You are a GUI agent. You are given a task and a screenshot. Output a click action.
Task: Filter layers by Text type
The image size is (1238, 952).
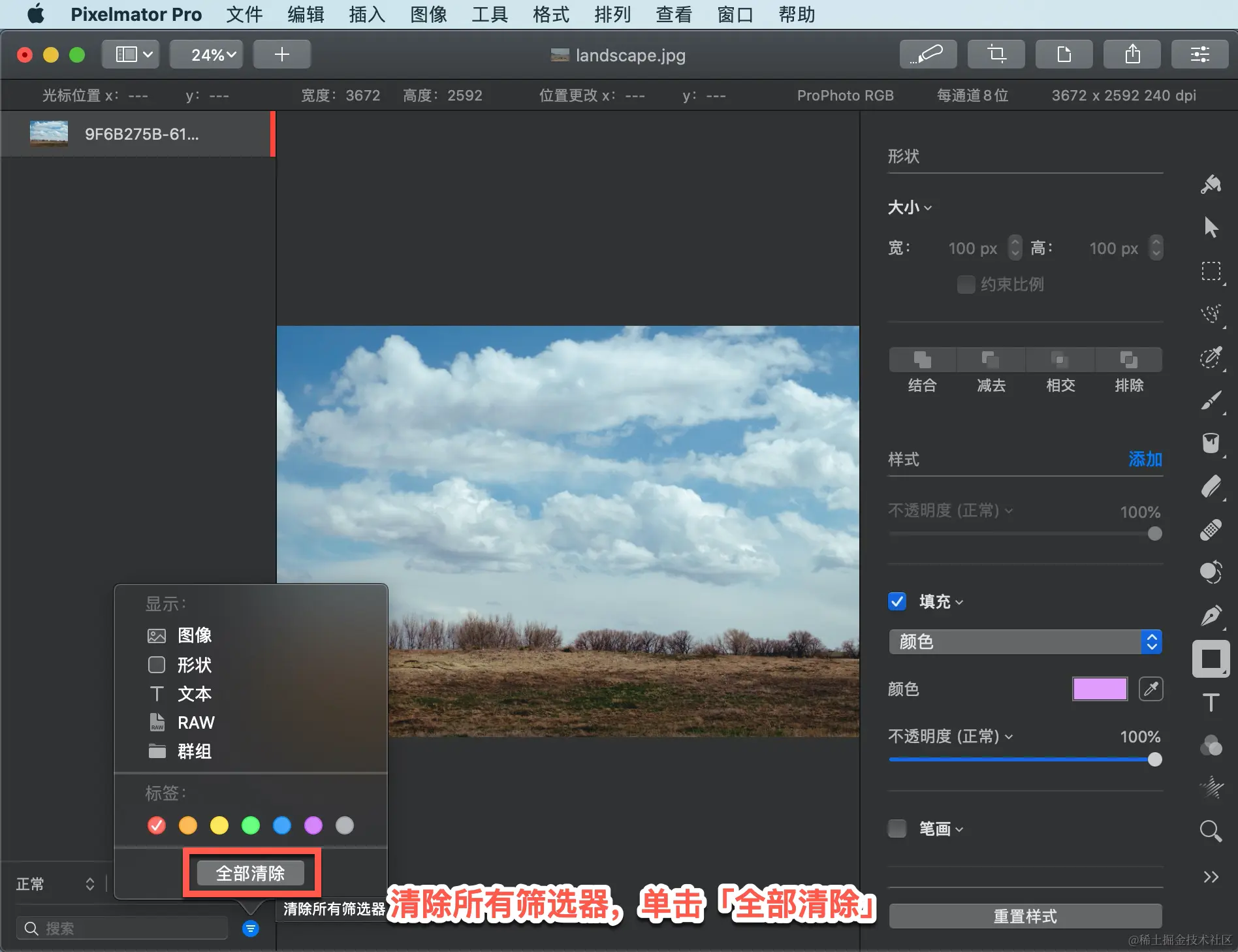180,693
